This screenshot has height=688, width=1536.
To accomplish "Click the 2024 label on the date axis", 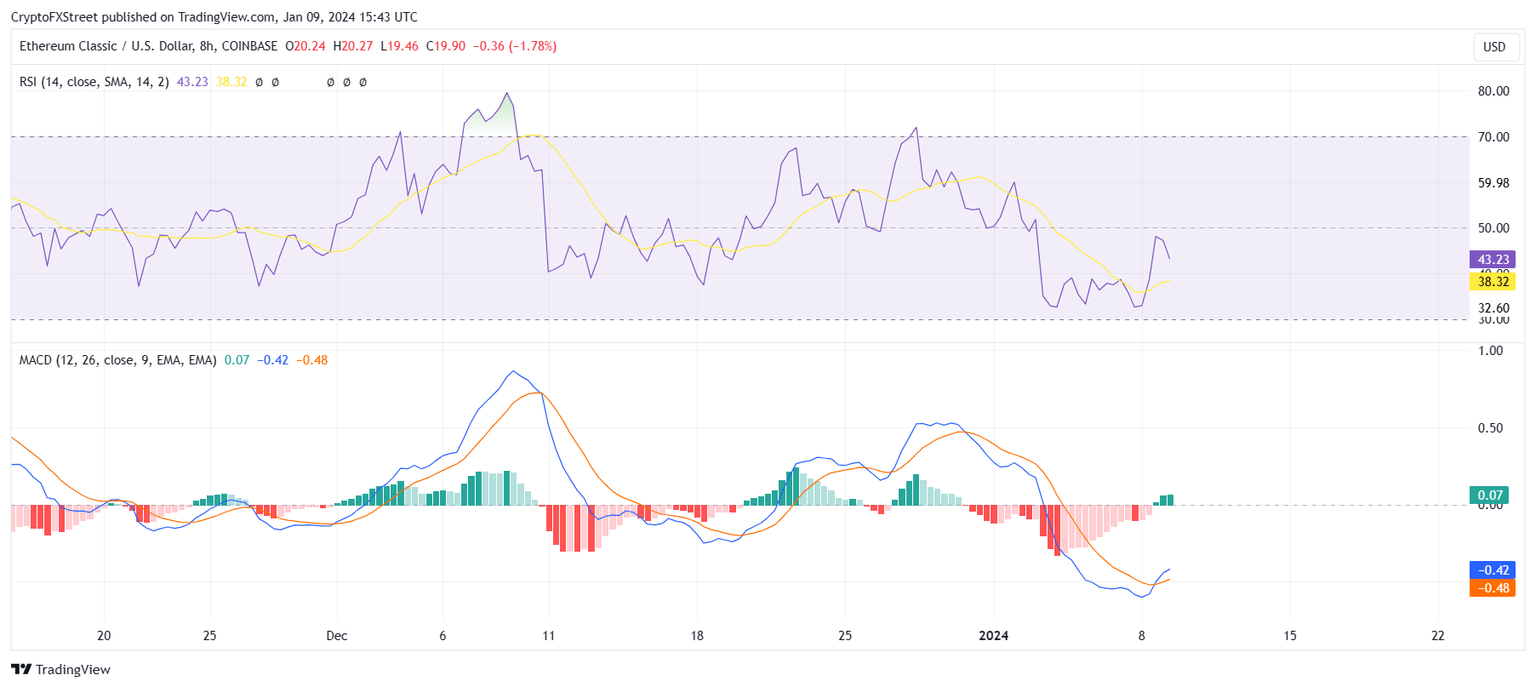I will pyautogui.click(x=996, y=634).
